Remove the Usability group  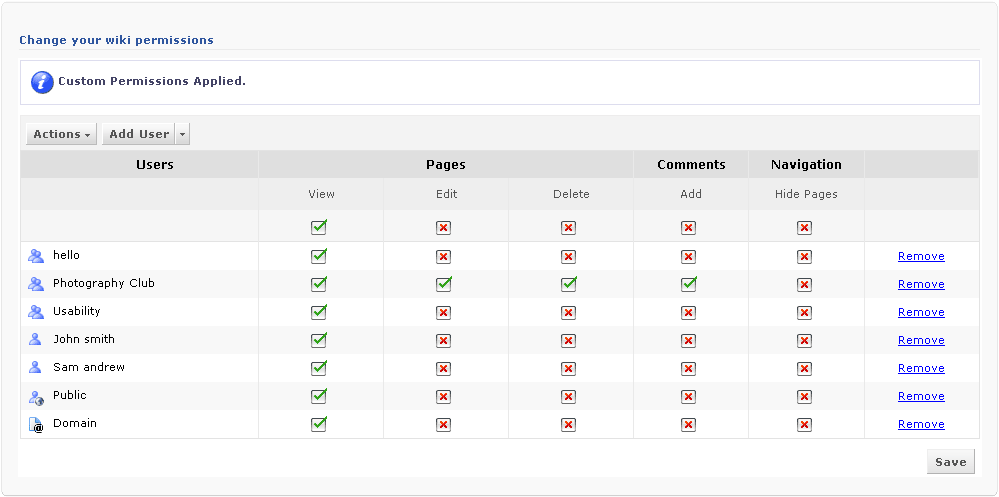coord(921,312)
